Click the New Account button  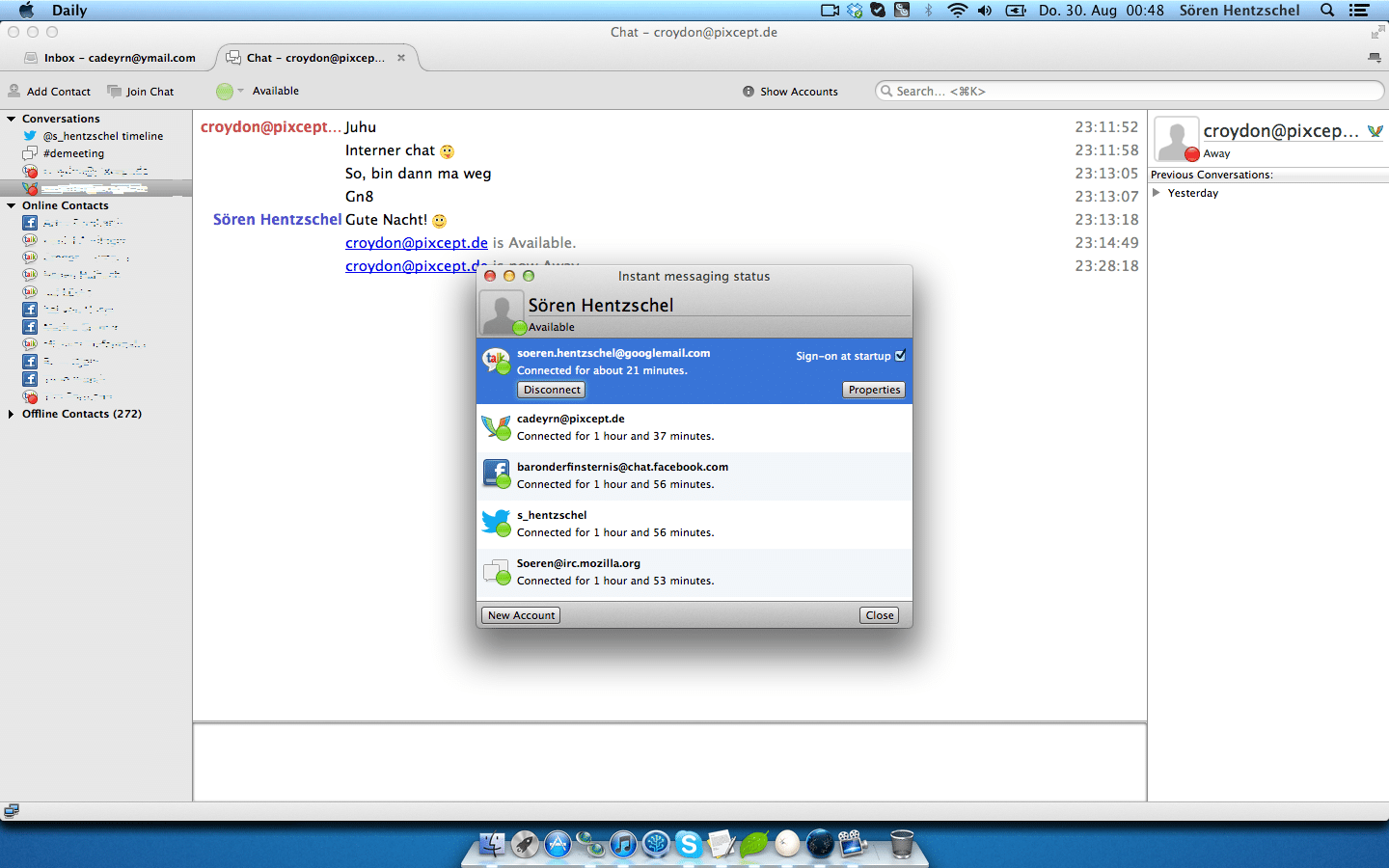click(x=521, y=615)
